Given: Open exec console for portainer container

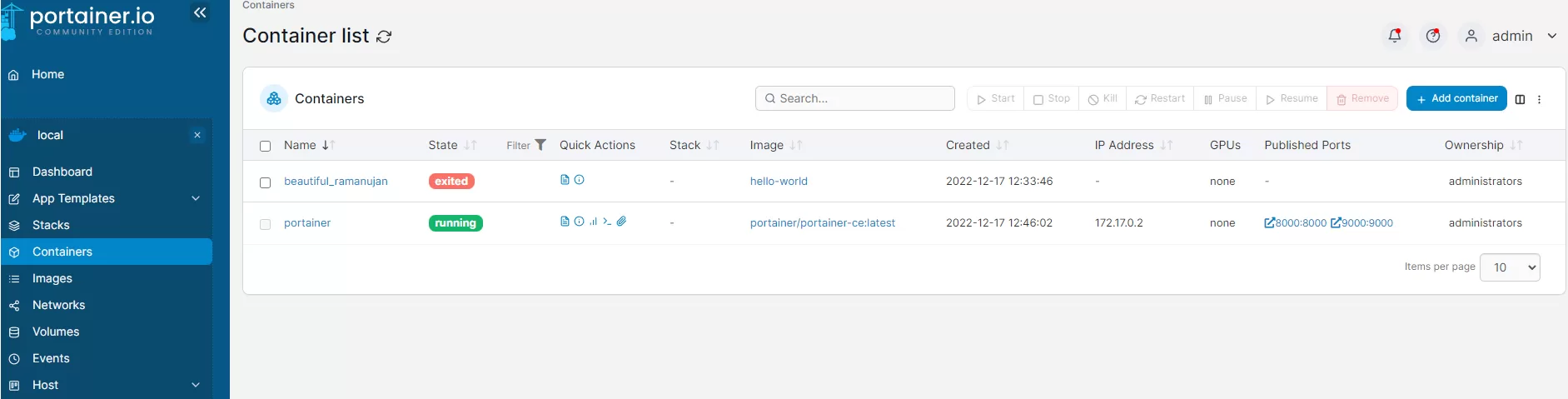Looking at the screenshot, I should point(607,222).
